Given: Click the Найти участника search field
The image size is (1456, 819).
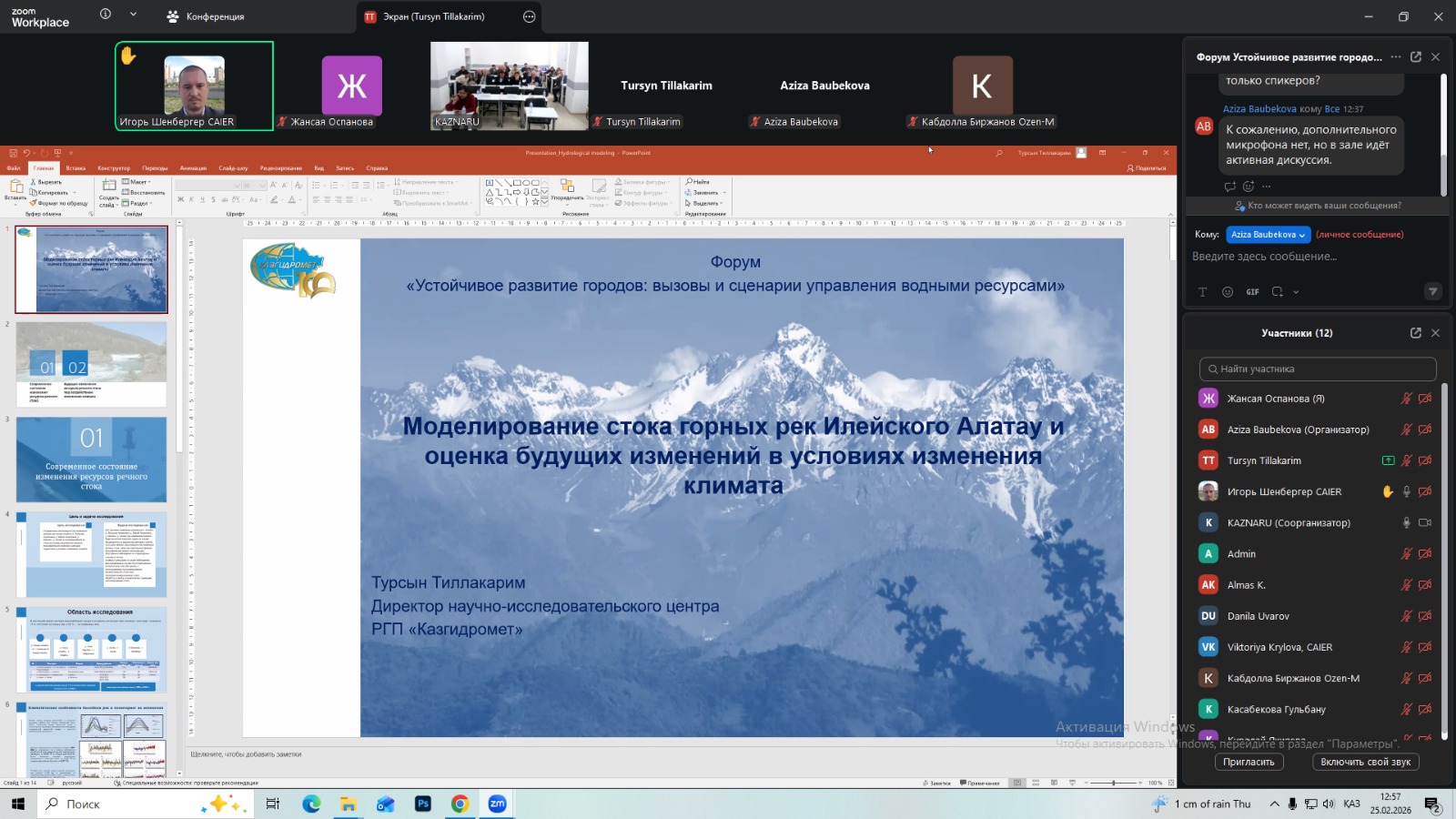Looking at the screenshot, I should [1318, 369].
